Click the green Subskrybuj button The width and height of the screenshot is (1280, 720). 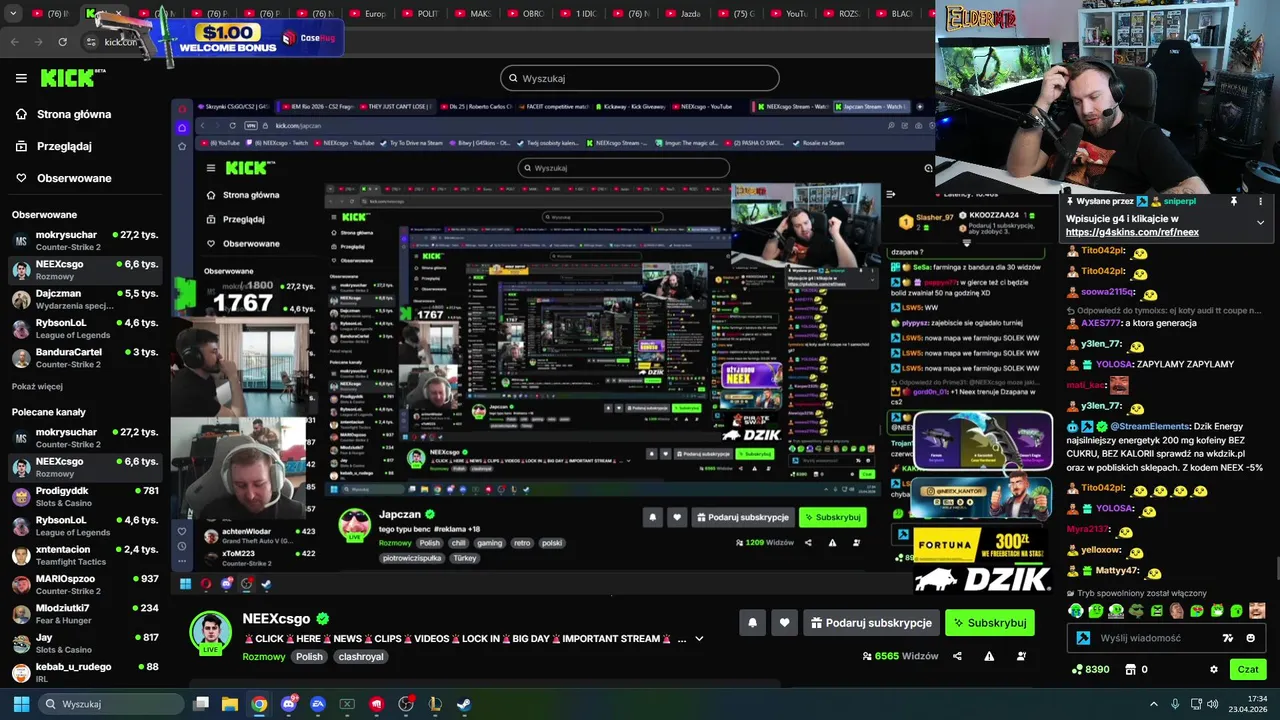point(990,623)
